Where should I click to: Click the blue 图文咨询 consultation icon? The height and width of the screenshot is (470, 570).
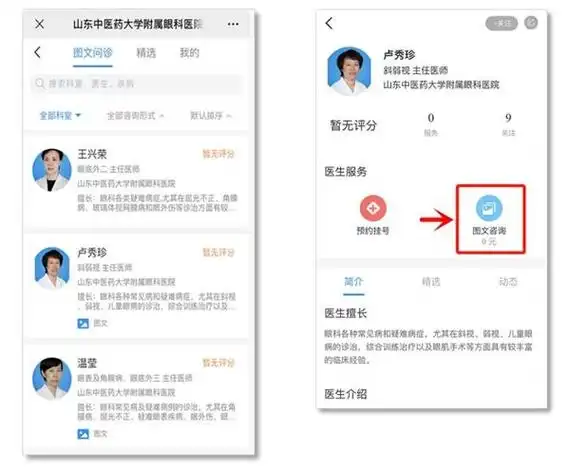(x=489, y=208)
